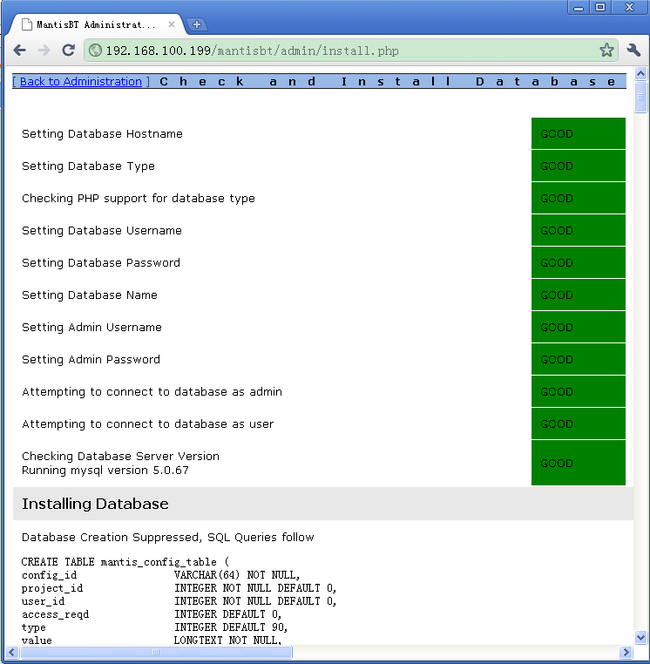
Task: Click the 'Setting Database Hostname' text
Action: pyautogui.click(x=102, y=134)
